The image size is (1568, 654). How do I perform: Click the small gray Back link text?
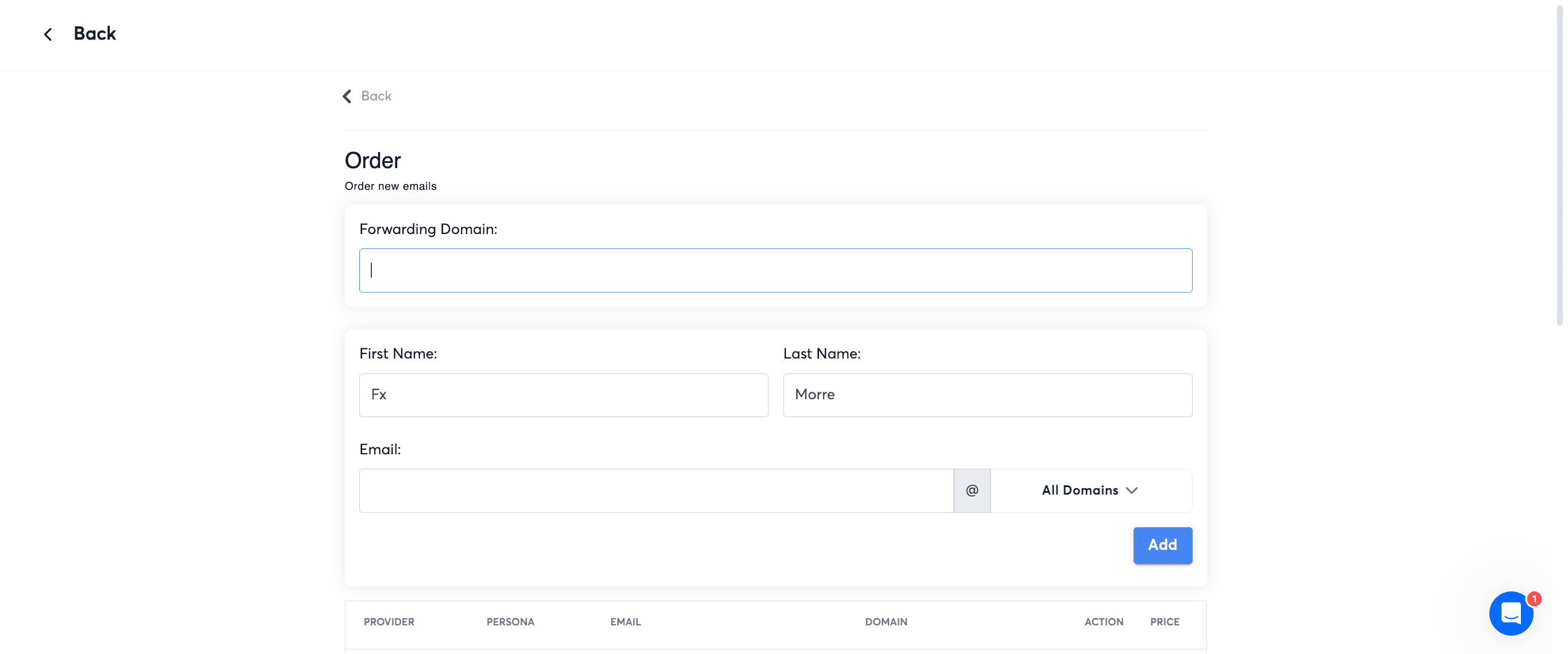click(x=376, y=96)
